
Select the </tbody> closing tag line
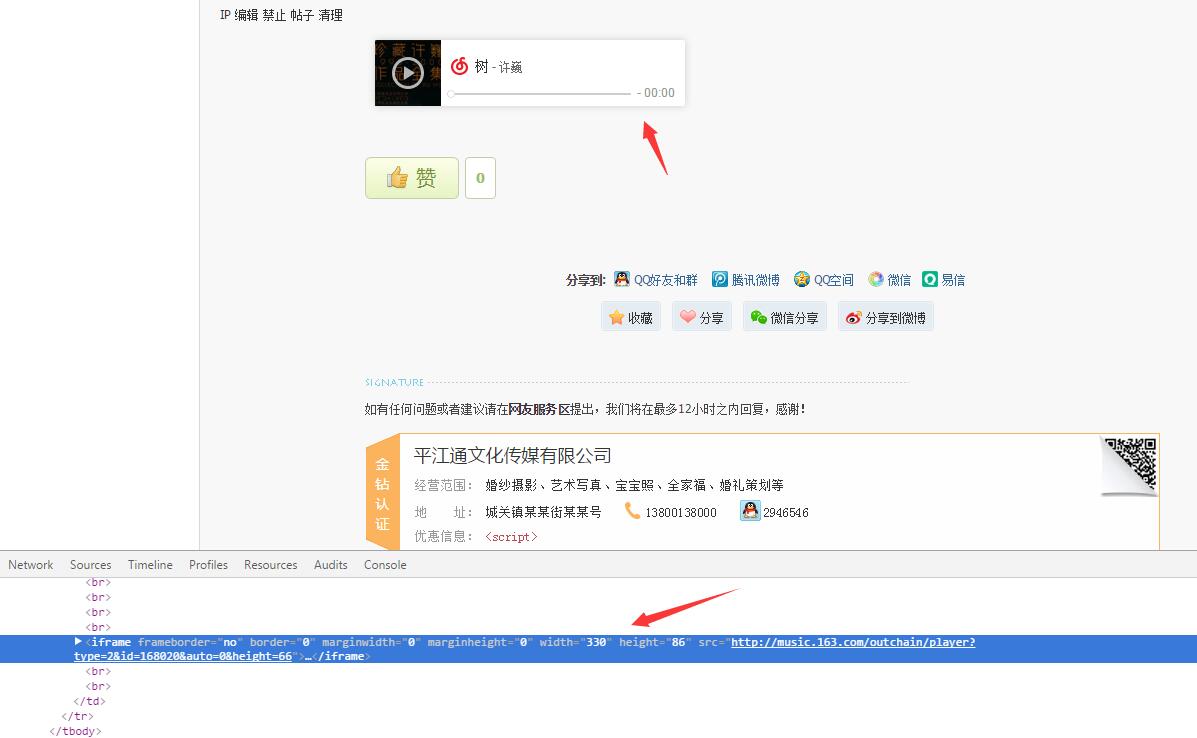[75, 731]
